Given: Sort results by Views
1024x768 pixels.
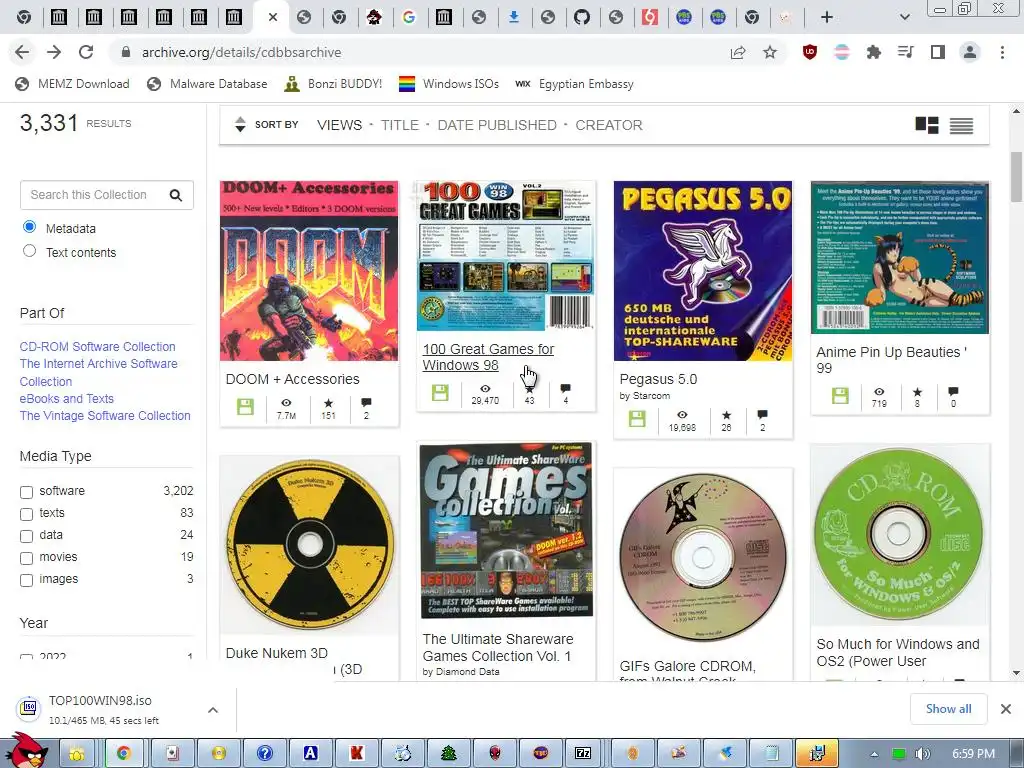Looking at the screenshot, I should 340,125.
